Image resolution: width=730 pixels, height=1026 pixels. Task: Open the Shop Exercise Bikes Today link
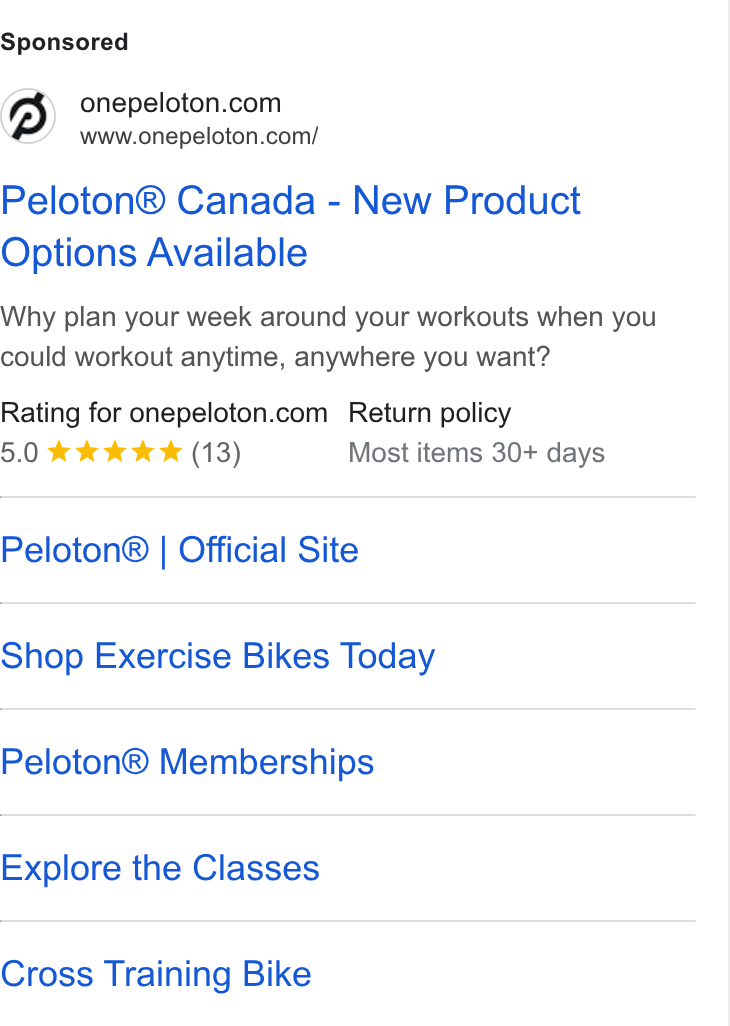[x=218, y=656]
